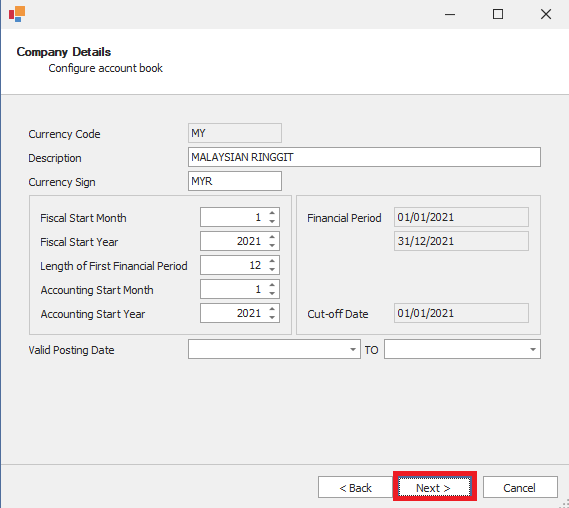Screen dimensions: 569x508
Task: Lower Accounting Start Year by one
Action: pos(272,317)
